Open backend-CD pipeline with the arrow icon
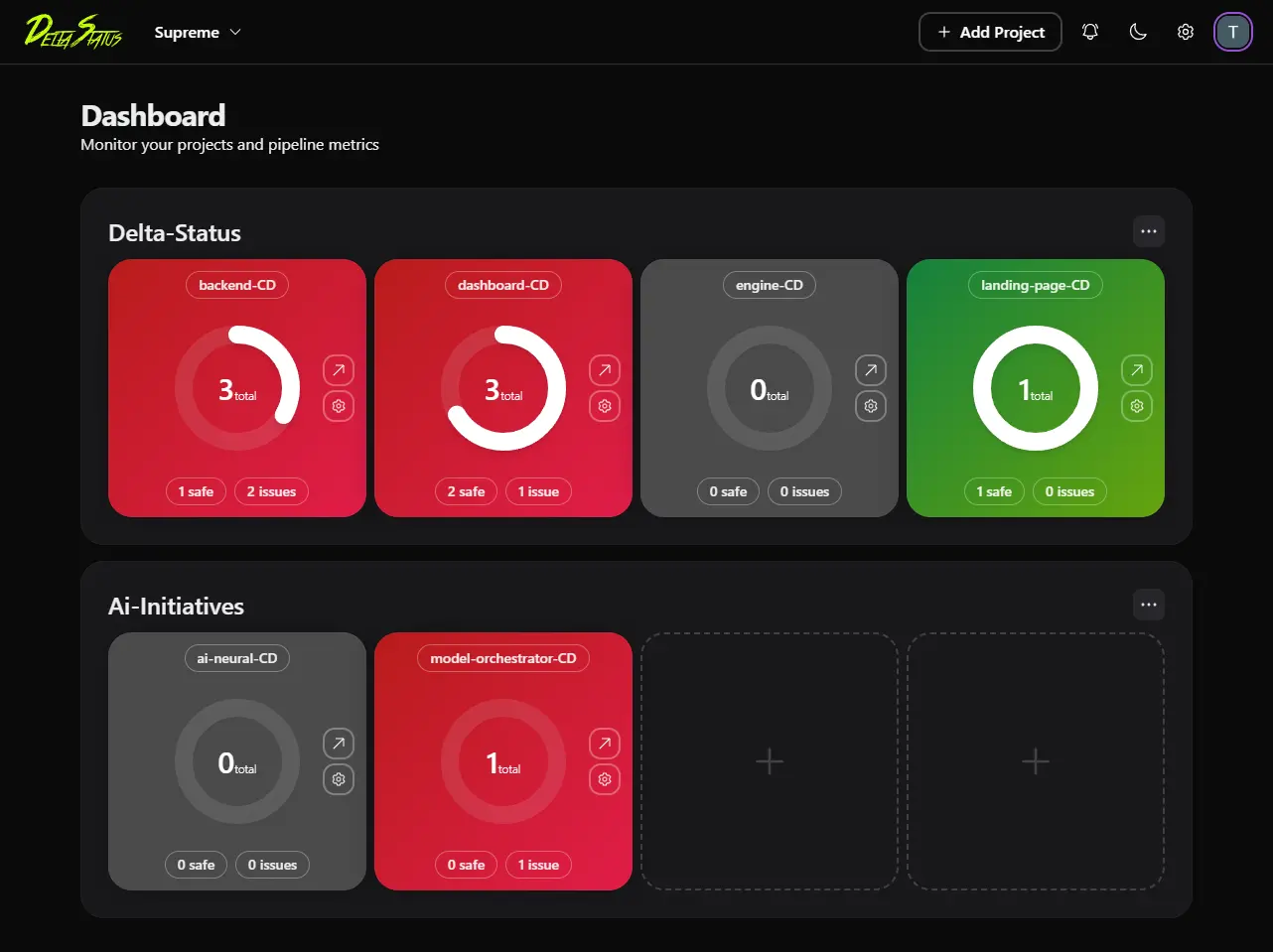Viewport: 1273px width, 952px height. [x=338, y=369]
